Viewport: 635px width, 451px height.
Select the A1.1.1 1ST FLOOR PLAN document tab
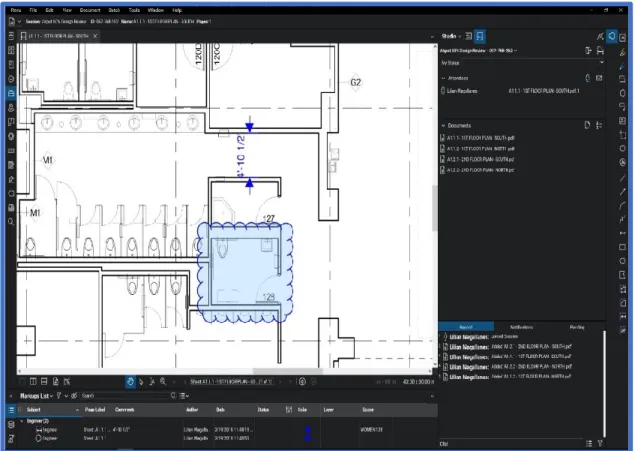[x=58, y=36]
